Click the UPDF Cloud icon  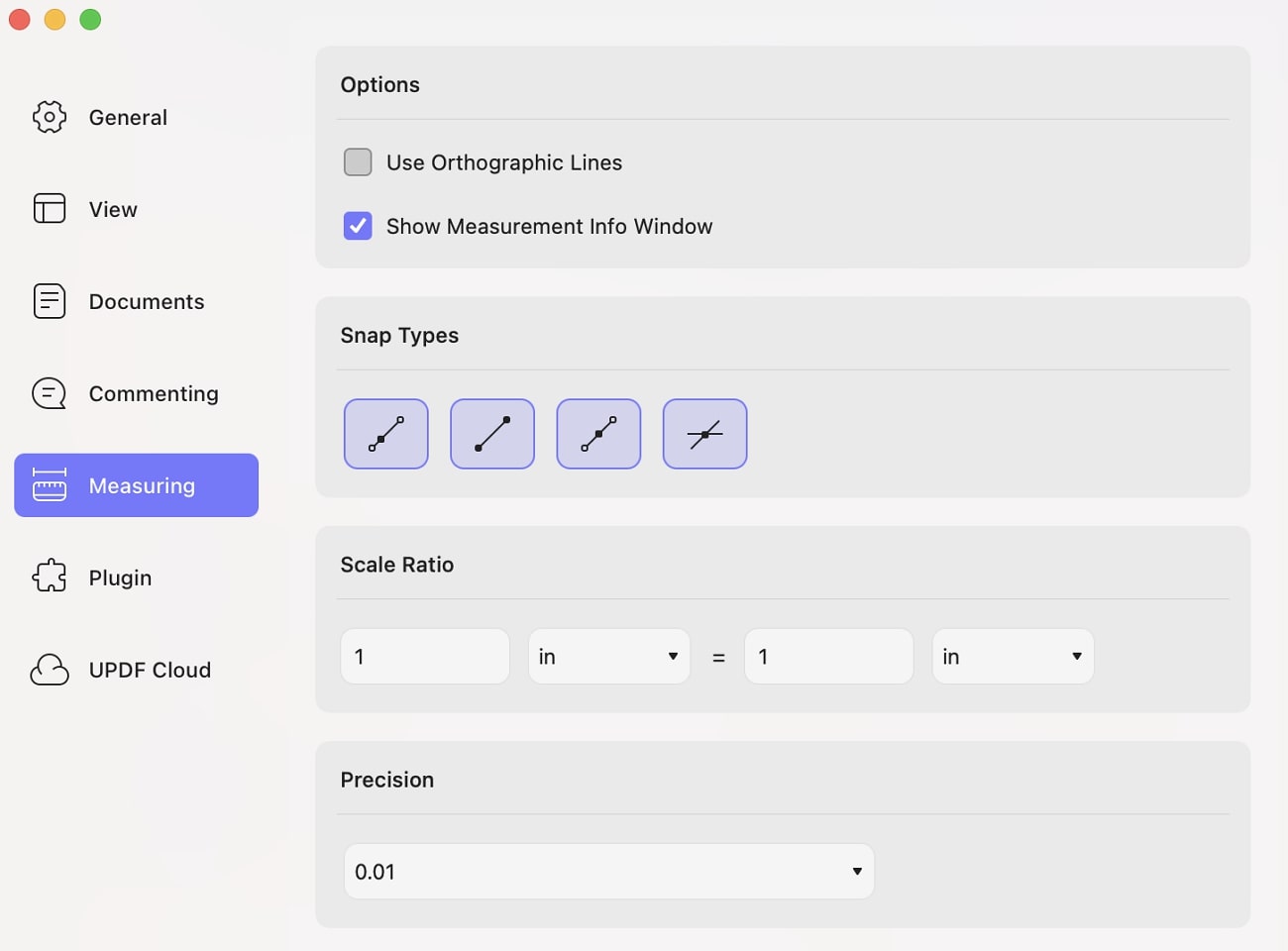50,670
